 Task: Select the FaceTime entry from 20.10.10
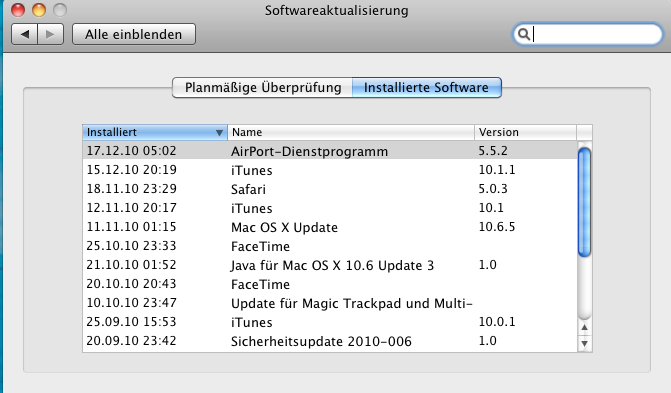pos(330,284)
